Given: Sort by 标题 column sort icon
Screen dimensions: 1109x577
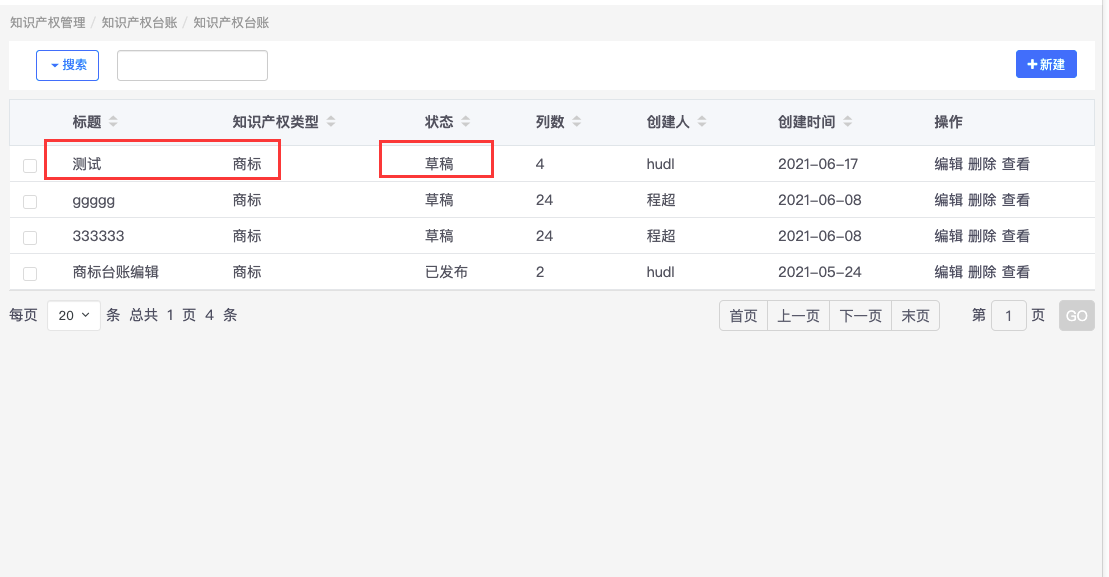Looking at the screenshot, I should click(x=113, y=122).
